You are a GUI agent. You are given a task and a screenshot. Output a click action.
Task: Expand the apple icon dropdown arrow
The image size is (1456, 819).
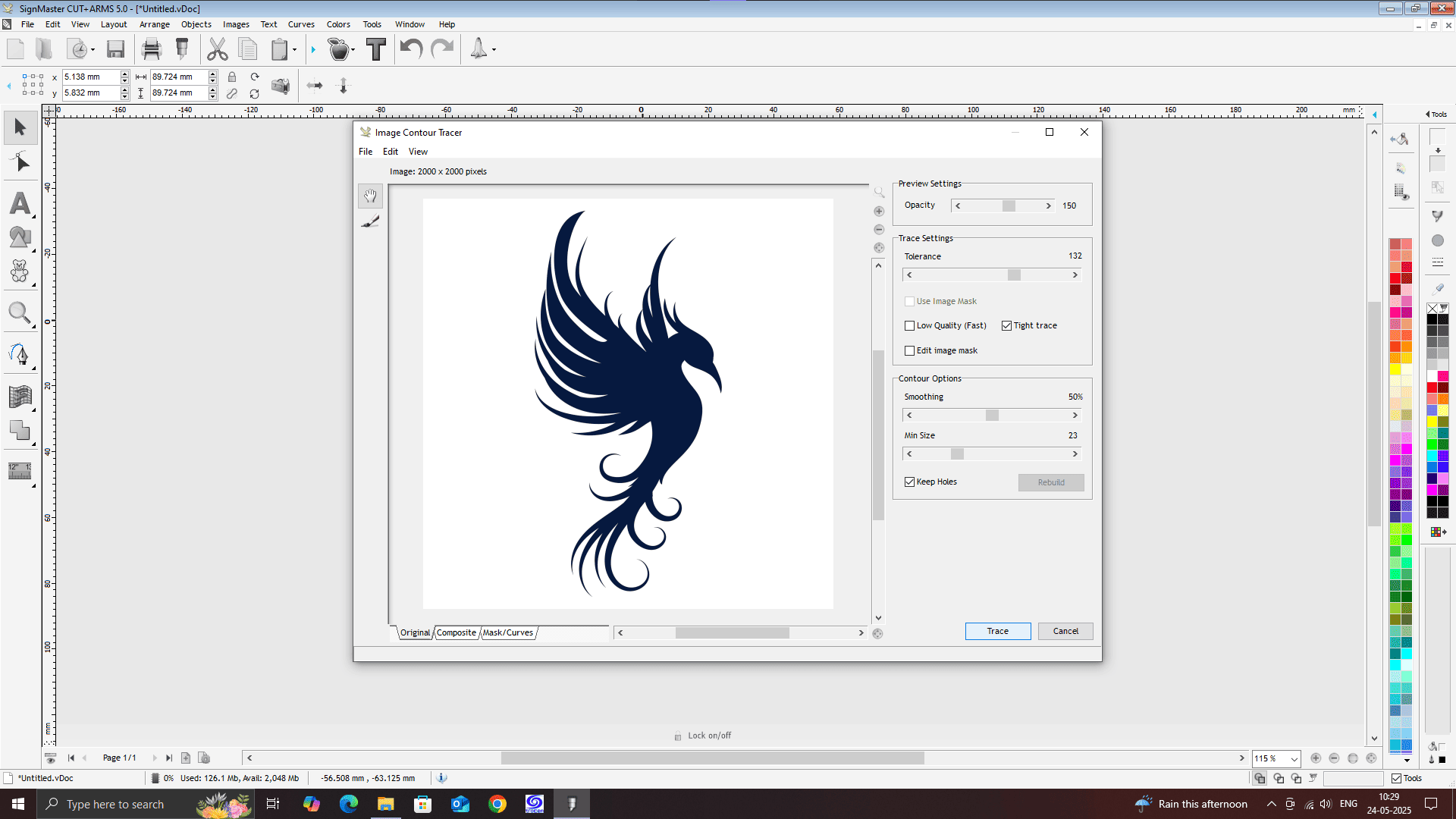click(353, 51)
